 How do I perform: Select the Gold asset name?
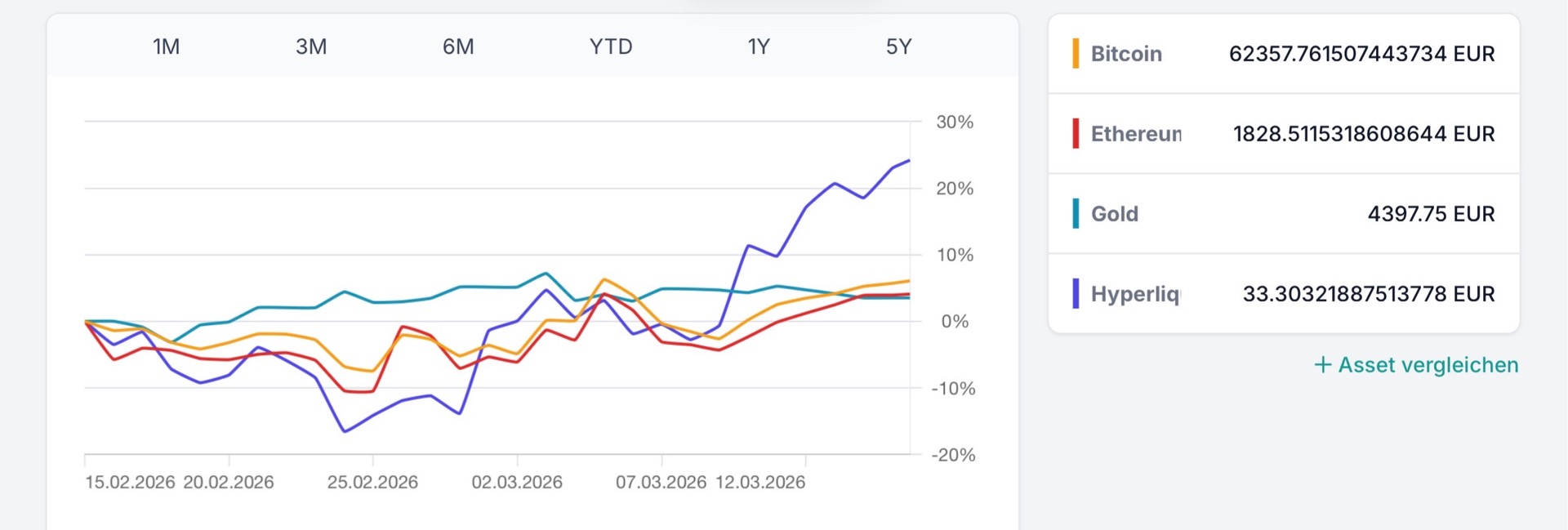pos(1115,214)
